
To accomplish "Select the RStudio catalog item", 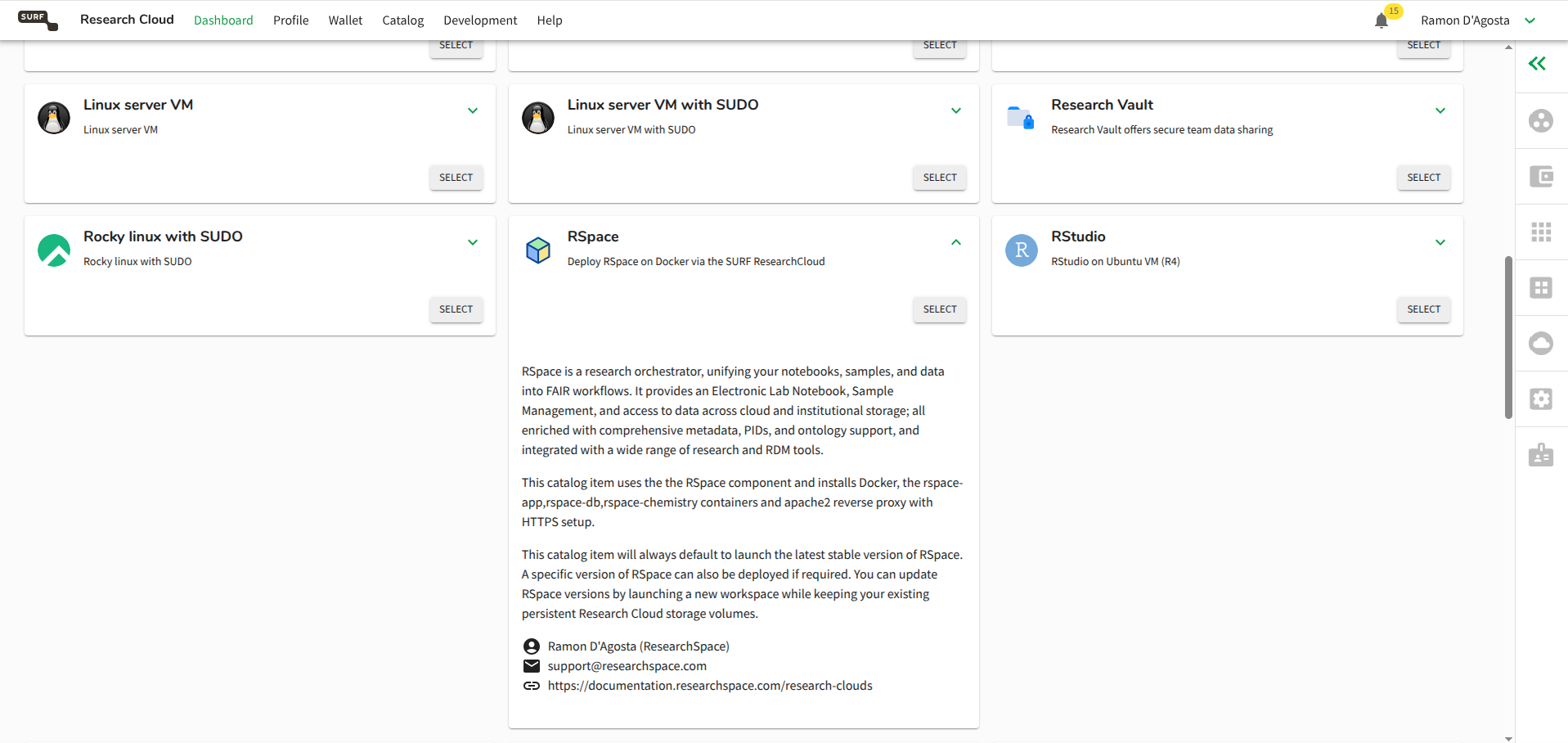I will (1424, 309).
